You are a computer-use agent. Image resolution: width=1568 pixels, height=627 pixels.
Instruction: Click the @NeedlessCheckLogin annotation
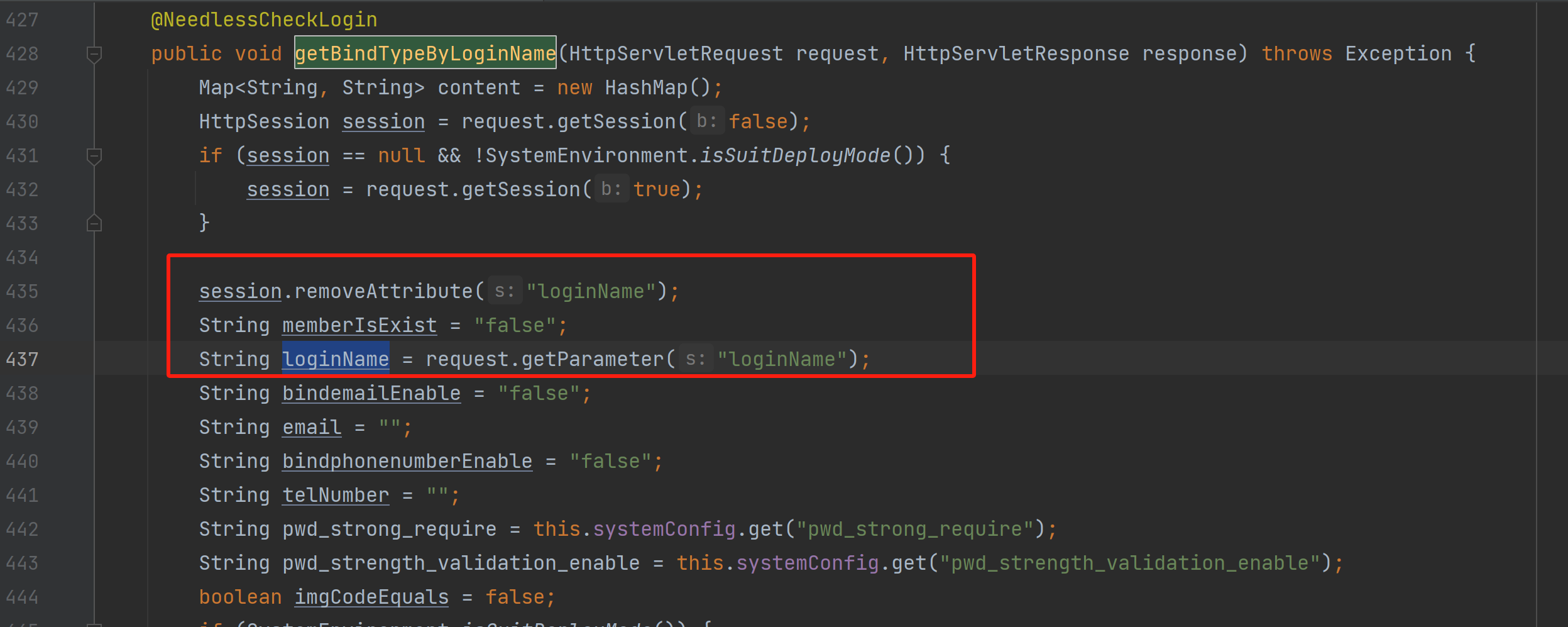click(264, 19)
